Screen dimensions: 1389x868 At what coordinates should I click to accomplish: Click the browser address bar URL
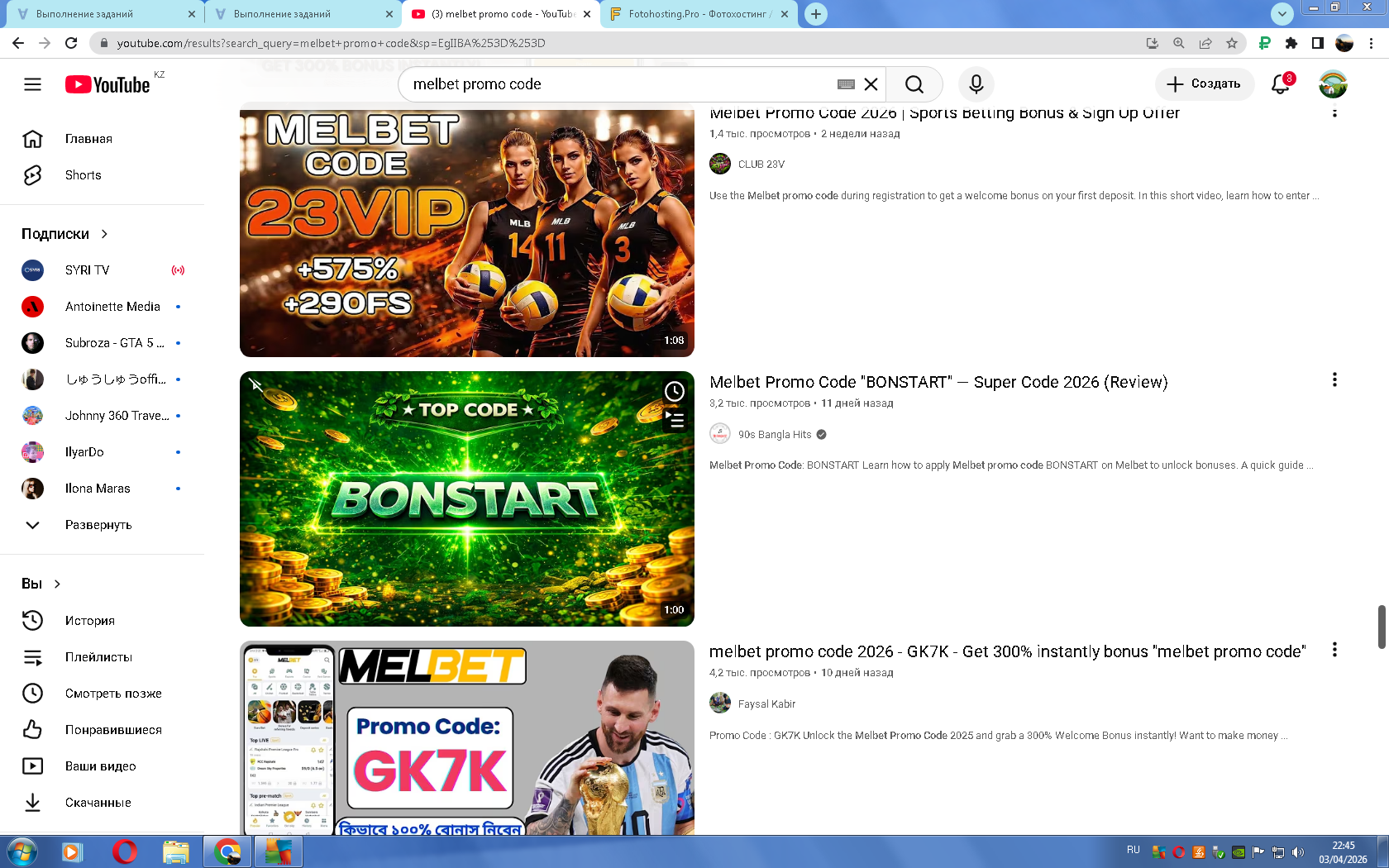(331, 43)
